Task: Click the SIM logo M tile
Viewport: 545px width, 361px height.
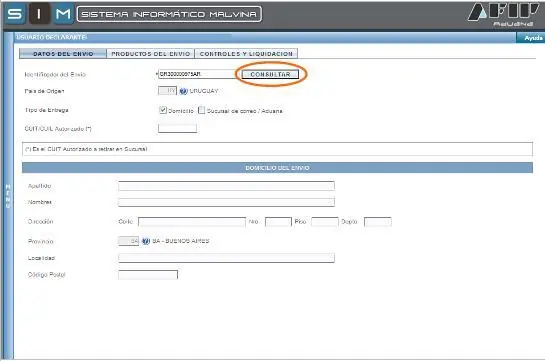Action: click(x=63, y=14)
